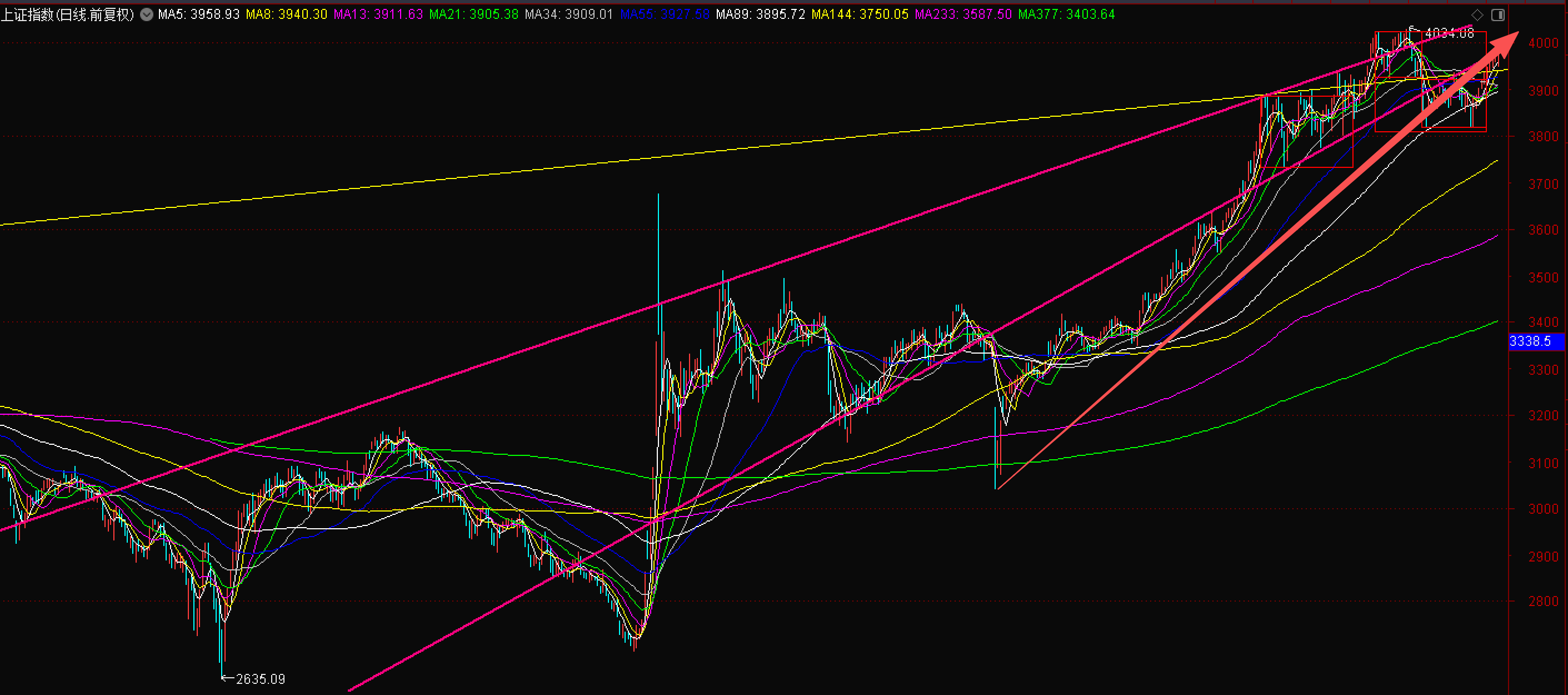Image resolution: width=1568 pixels, height=695 pixels.
Task: Select the MA89 indicator label
Action: (760, 14)
